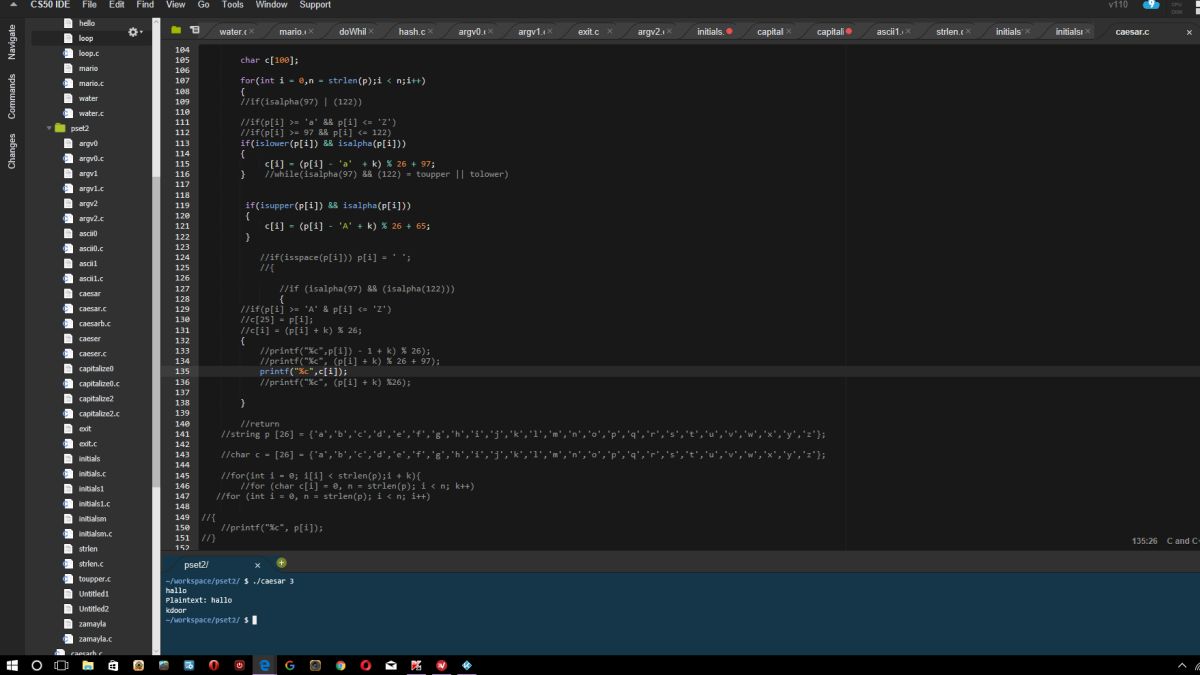Open the Navigate side panel
This screenshot has height=675, width=1200.
pos(12,42)
